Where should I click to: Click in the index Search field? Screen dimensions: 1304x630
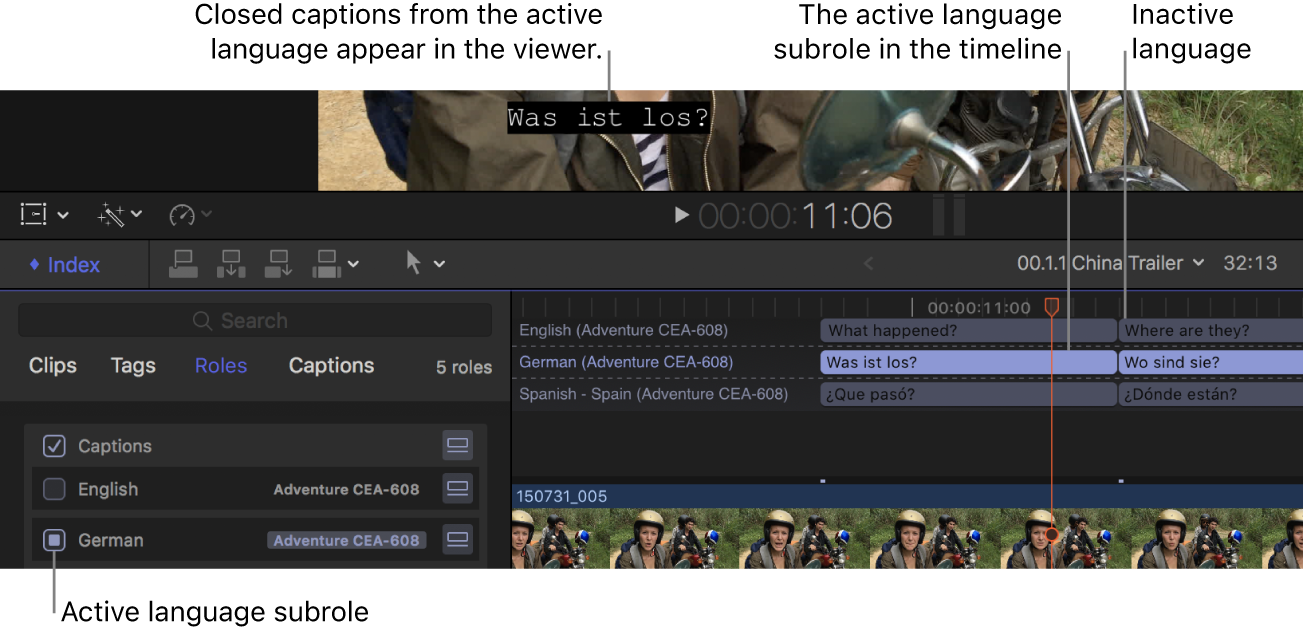[x=255, y=321]
